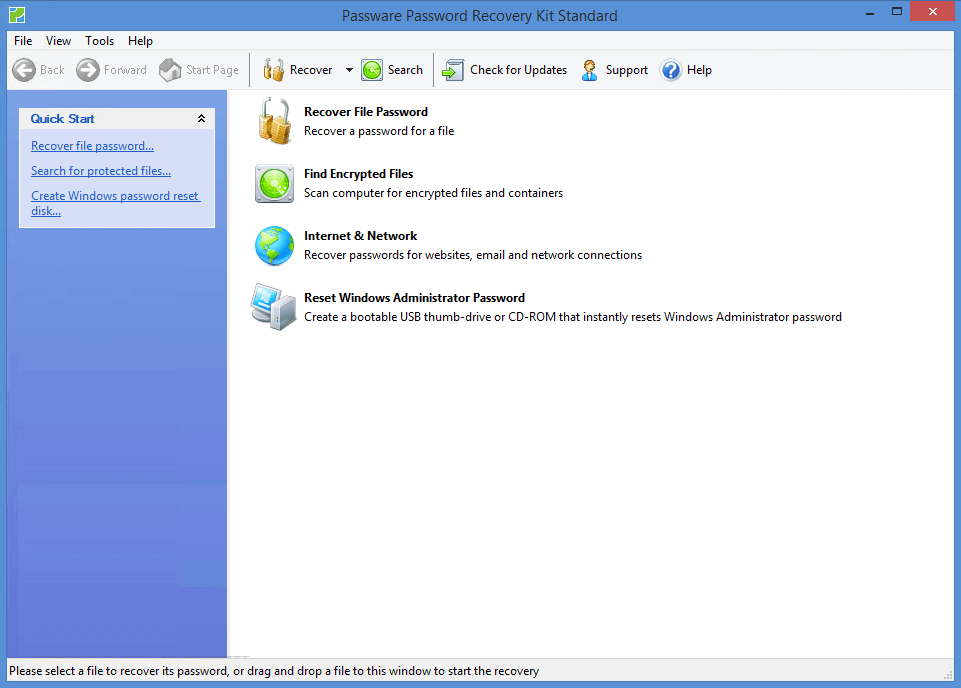The width and height of the screenshot is (961, 688).
Task: Open the File menu
Action: coord(23,41)
